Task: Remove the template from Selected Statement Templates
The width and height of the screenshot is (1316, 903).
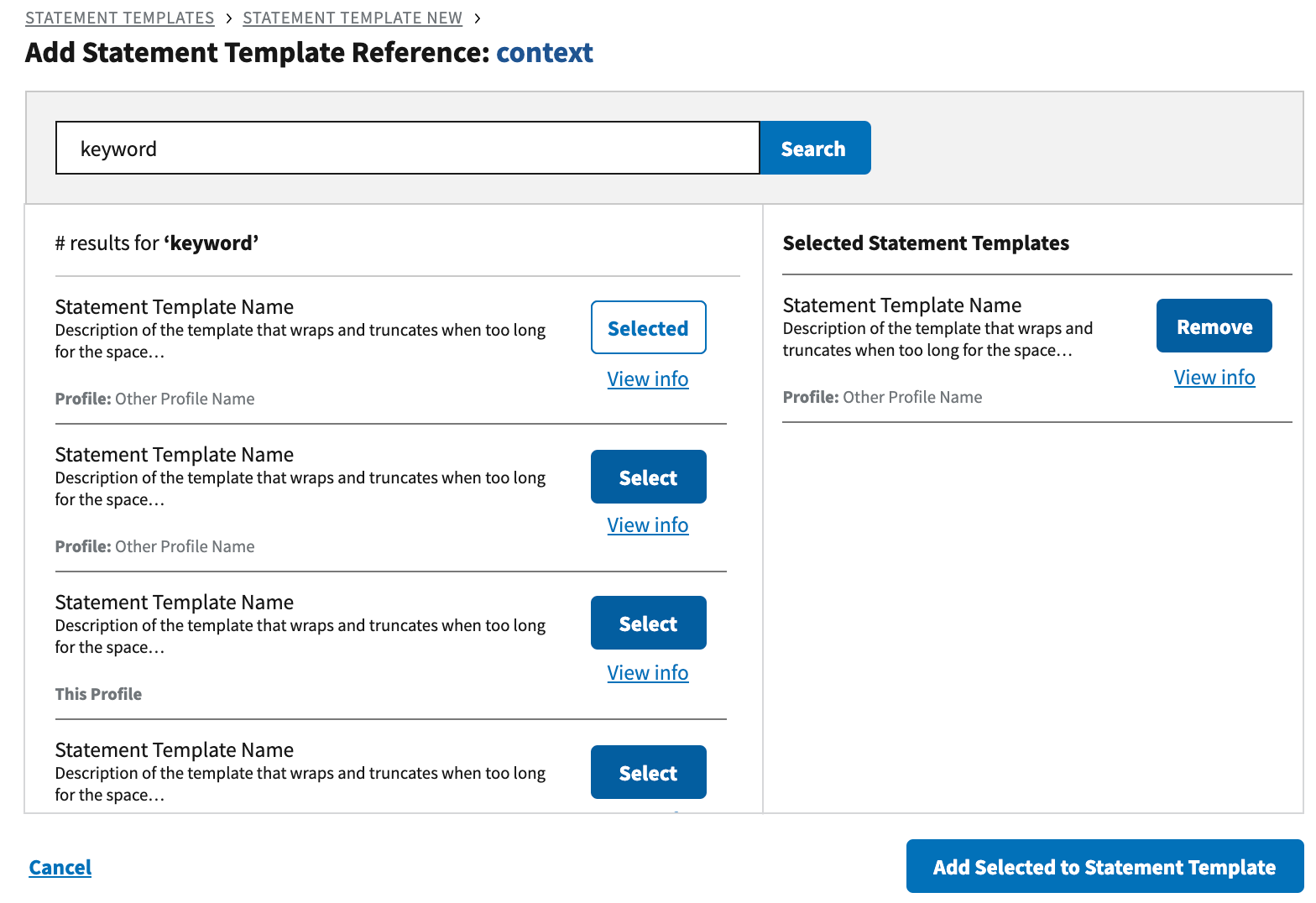Action: [x=1214, y=326]
